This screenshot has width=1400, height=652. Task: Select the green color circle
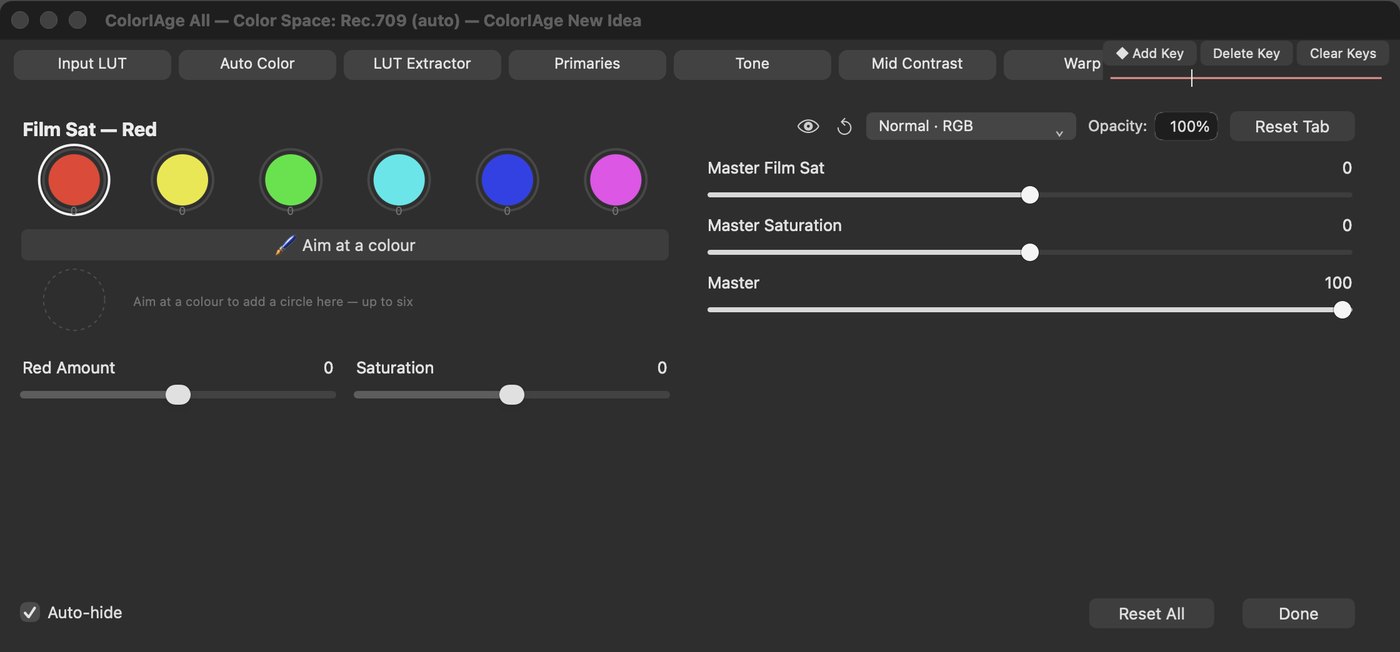click(x=290, y=180)
